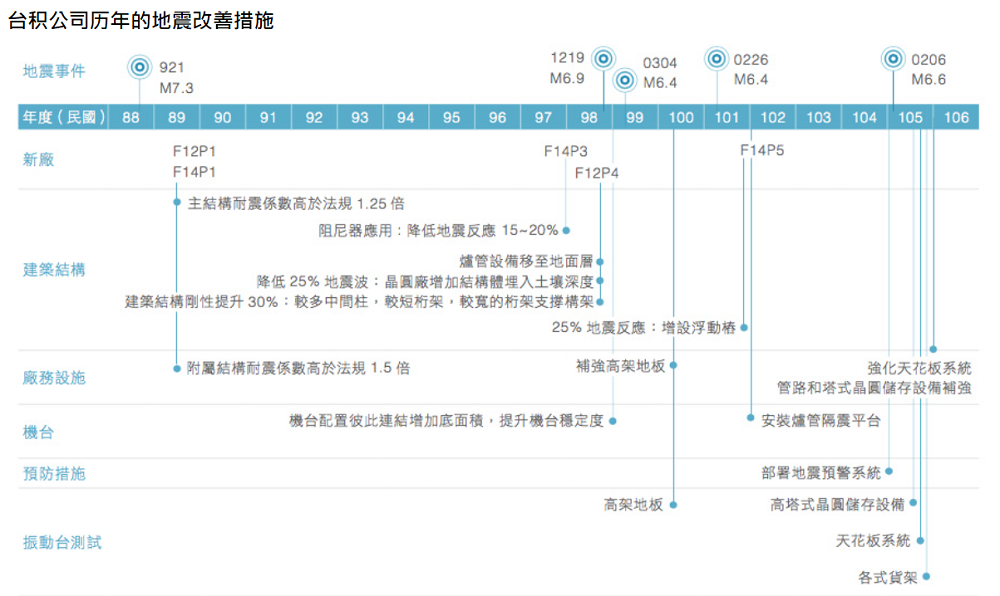Click the 新廠 row label
The height and width of the screenshot is (596, 1000).
tap(38, 159)
